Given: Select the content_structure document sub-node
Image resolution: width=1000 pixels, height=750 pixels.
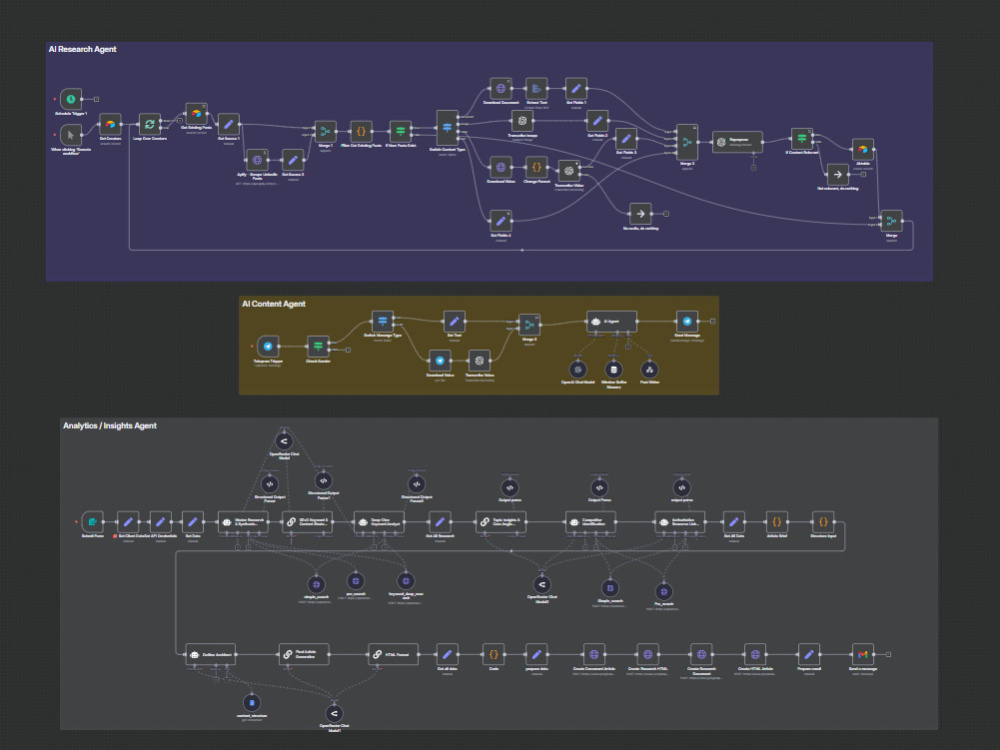Looking at the screenshot, I should coord(252,703).
